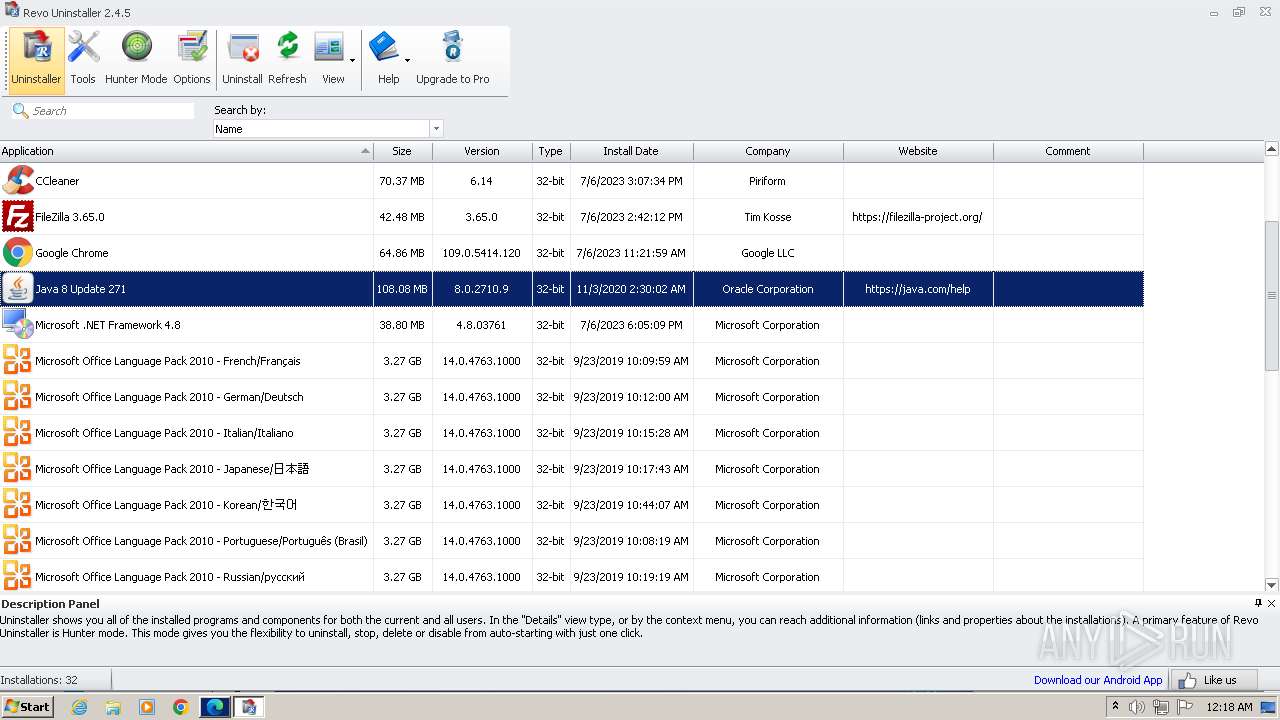The image size is (1280, 720).
Task: Expand the Help dropdown arrow
Action: [x=407, y=60]
